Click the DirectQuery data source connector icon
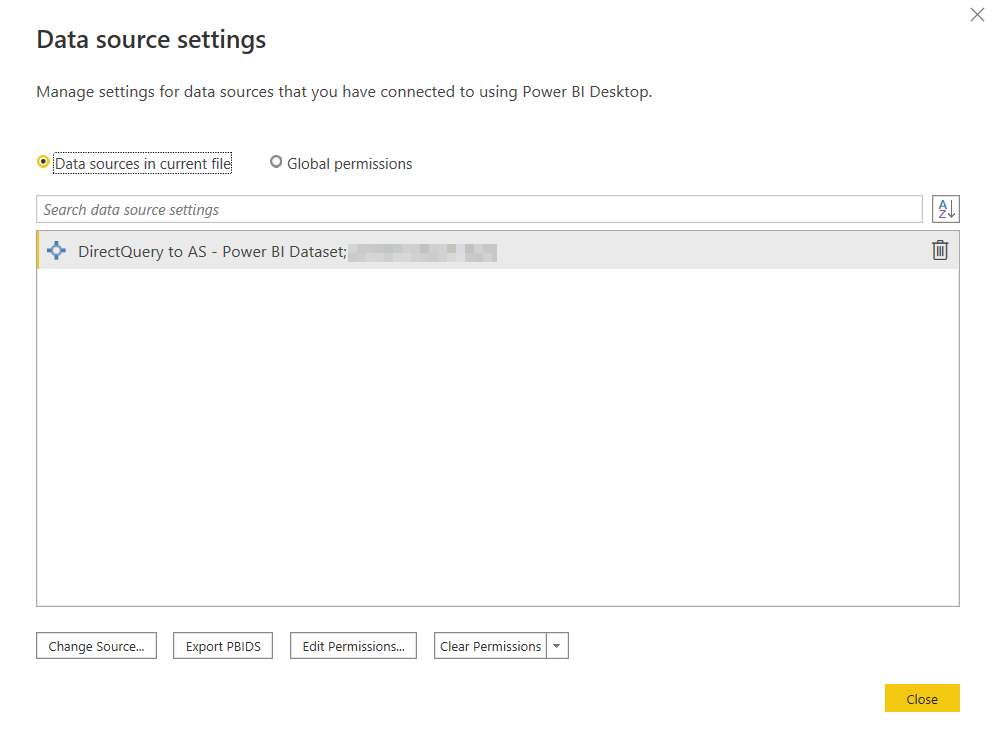Image resolution: width=995 pixels, height=747 pixels. 56,251
